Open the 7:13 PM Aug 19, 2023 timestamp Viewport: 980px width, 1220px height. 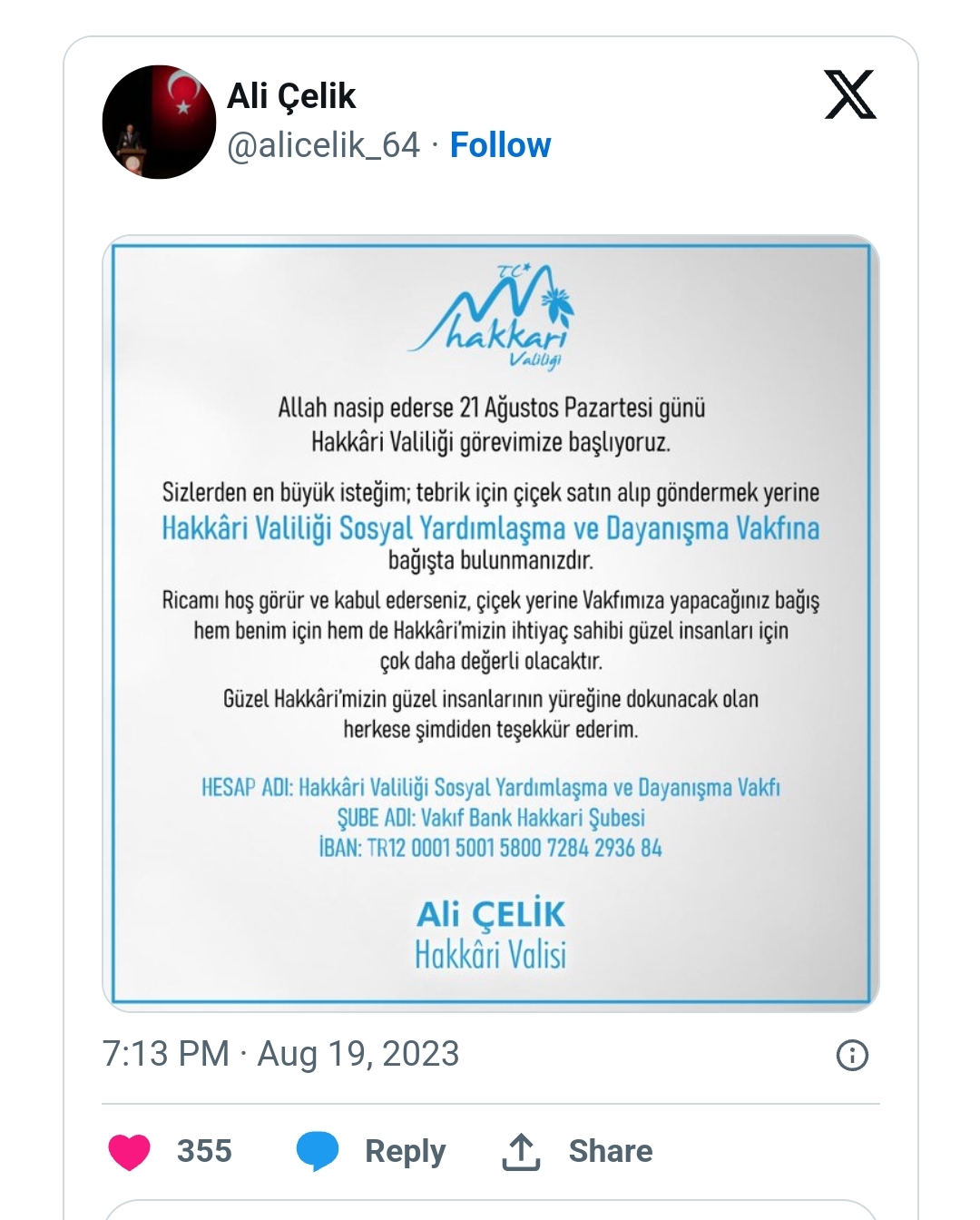280,1054
